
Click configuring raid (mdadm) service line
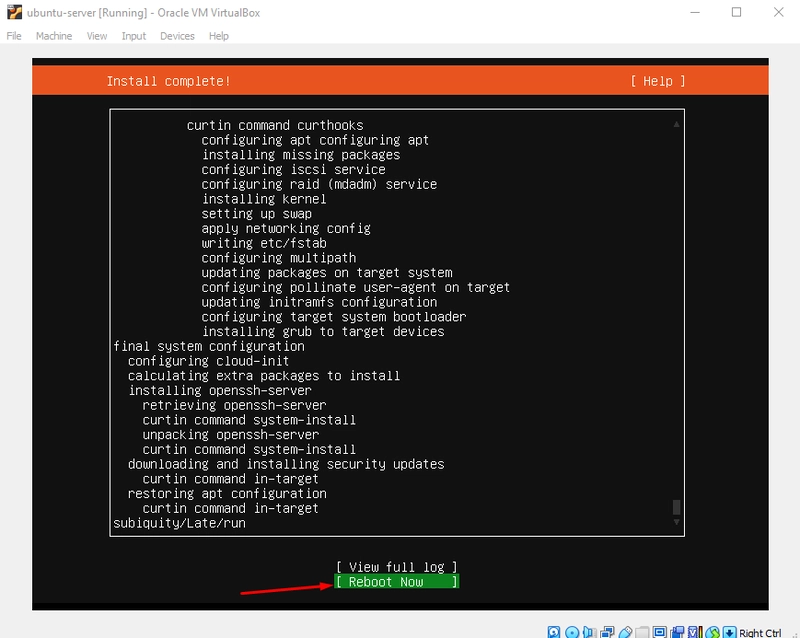point(319,184)
